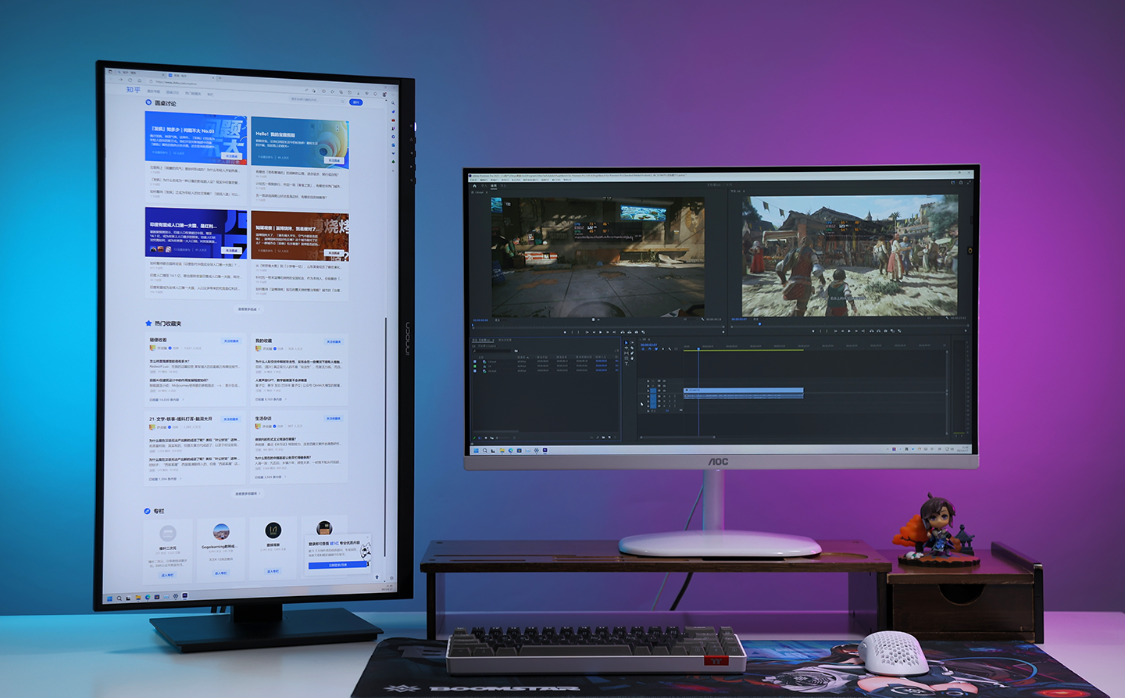Image resolution: width=1125 pixels, height=698 pixels.
Task: Open Project panel sort icons menu
Action: pyautogui.click(x=514, y=438)
